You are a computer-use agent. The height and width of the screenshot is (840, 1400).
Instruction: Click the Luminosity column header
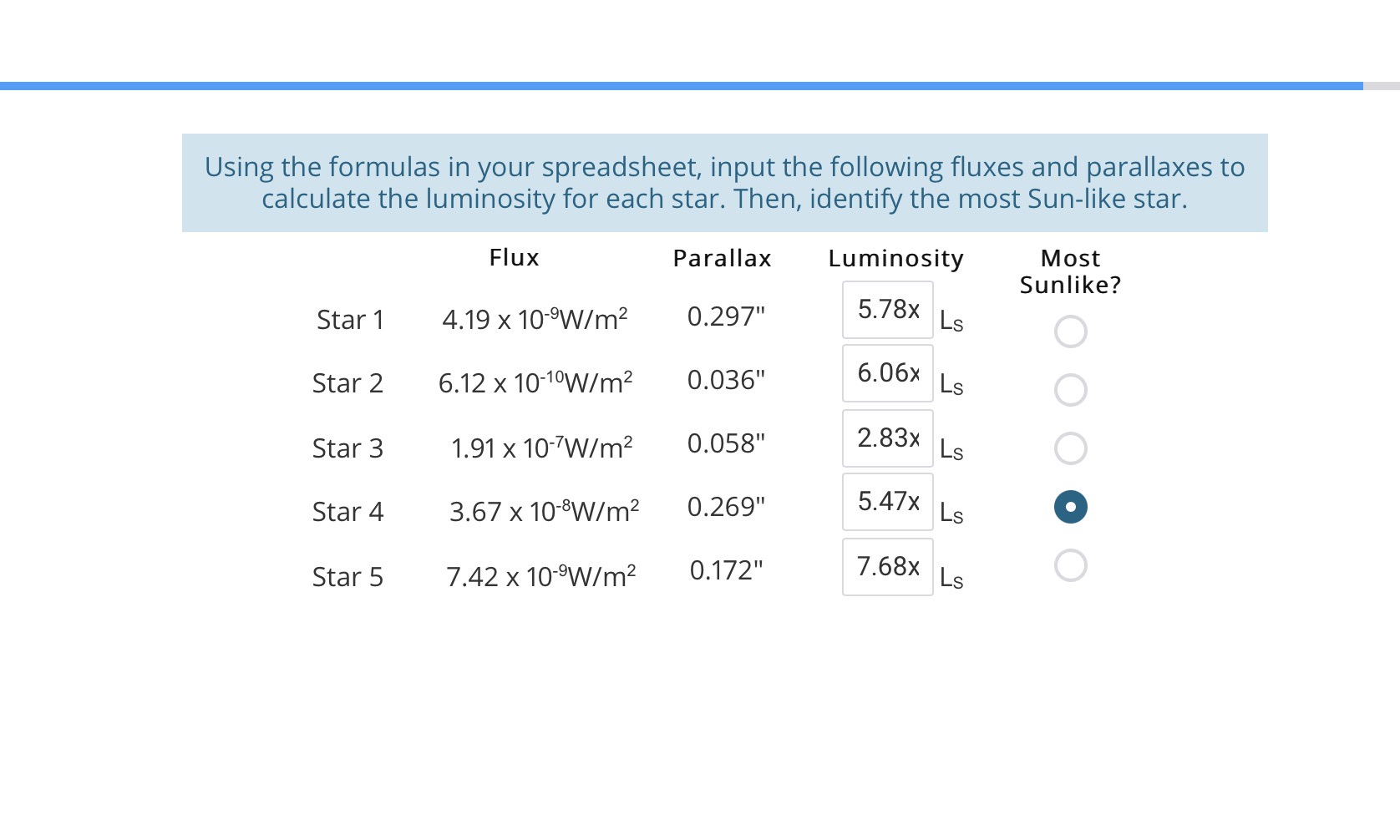click(x=896, y=259)
